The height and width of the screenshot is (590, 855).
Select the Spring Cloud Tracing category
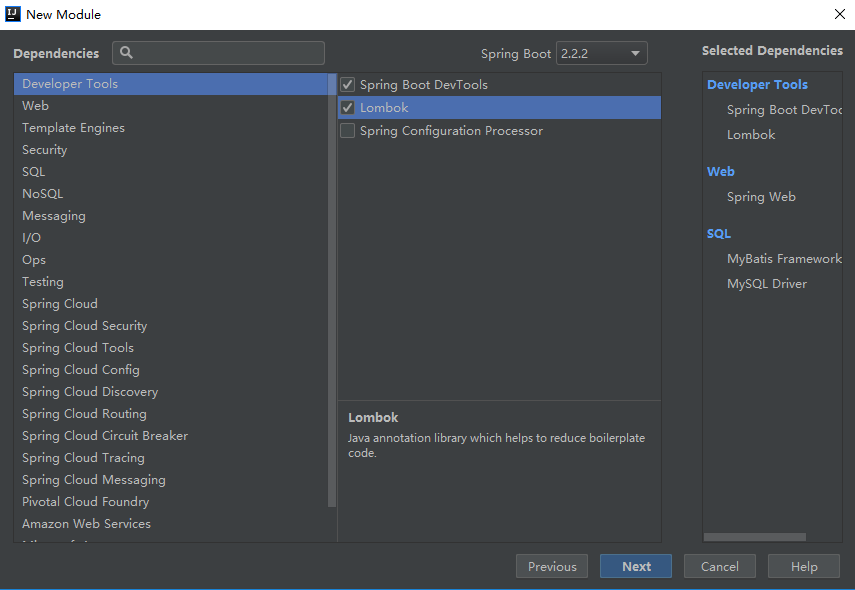(x=171, y=457)
